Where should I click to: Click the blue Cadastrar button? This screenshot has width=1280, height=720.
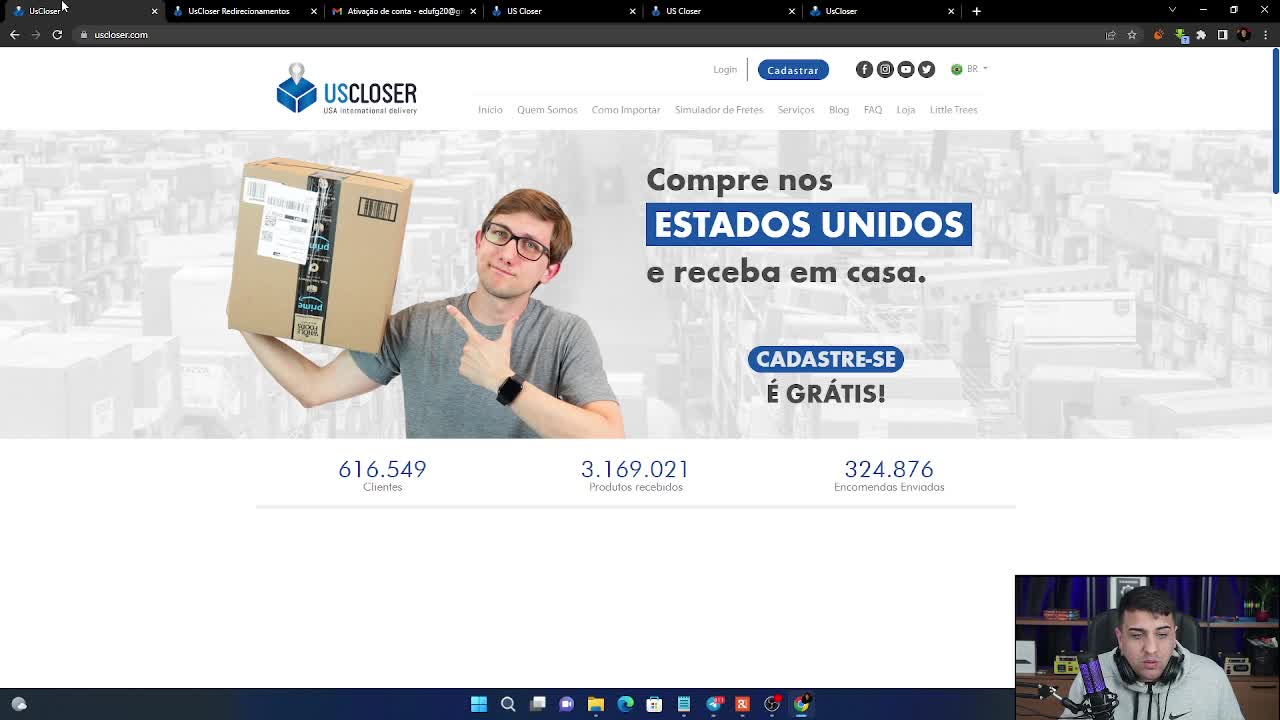pyautogui.click(x=793, y=70)
